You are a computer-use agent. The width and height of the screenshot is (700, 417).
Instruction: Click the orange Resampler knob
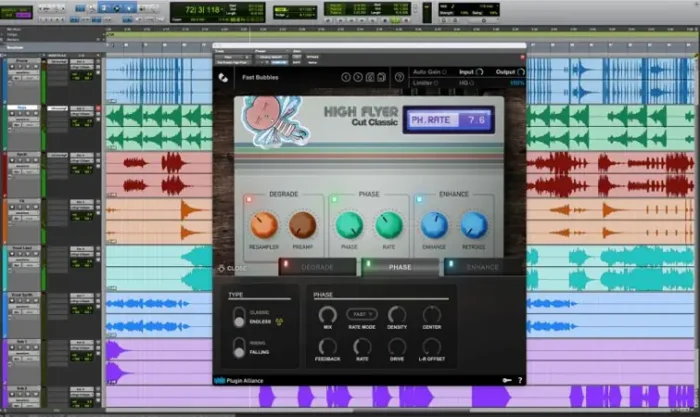point(264,225)
